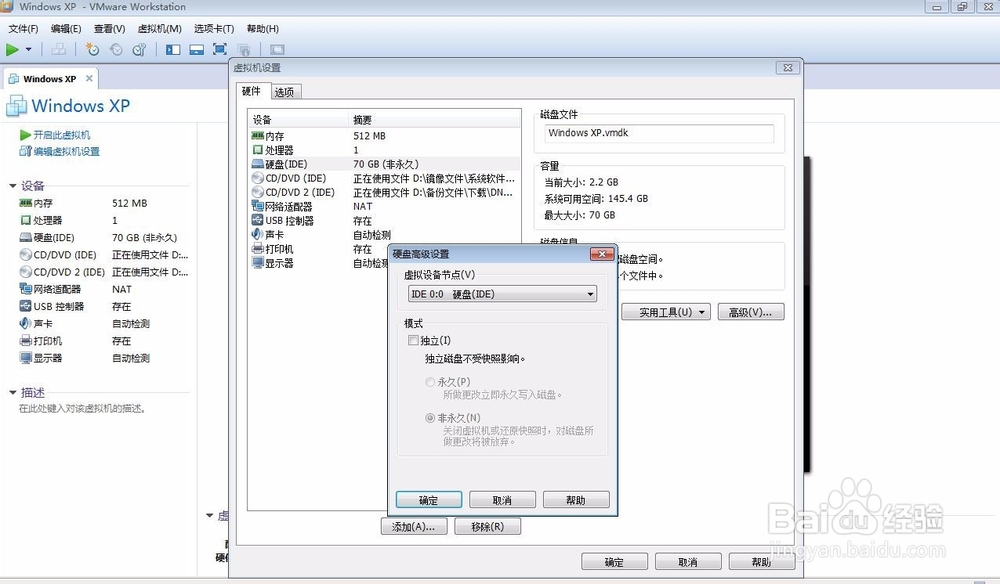This screenshot has height=584, width=1000.
Task: Click 网络适配器 icon in main window list
Action: point(26,289)
